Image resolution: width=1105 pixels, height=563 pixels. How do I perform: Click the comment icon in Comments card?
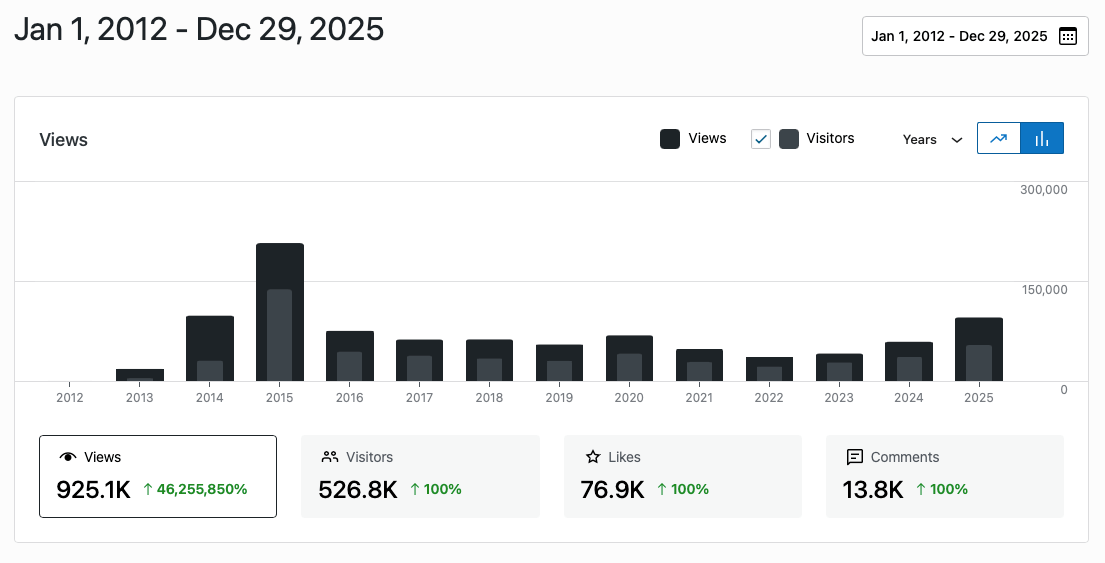tap(854, 457)
